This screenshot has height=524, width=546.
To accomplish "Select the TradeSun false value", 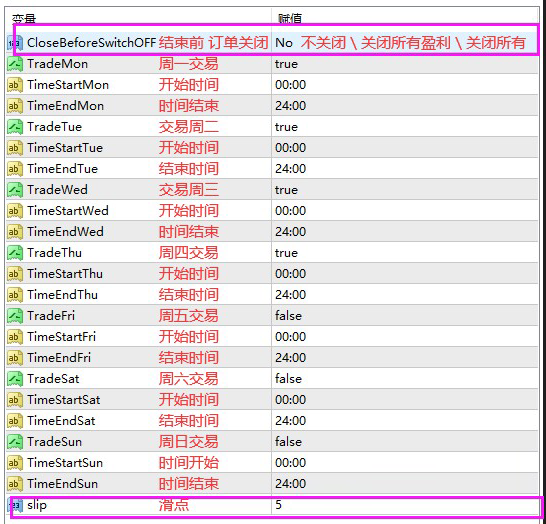I will point(288,442).
